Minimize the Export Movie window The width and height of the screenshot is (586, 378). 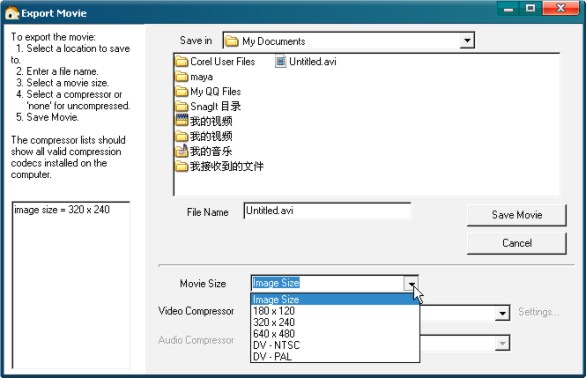tap(508, 9)
